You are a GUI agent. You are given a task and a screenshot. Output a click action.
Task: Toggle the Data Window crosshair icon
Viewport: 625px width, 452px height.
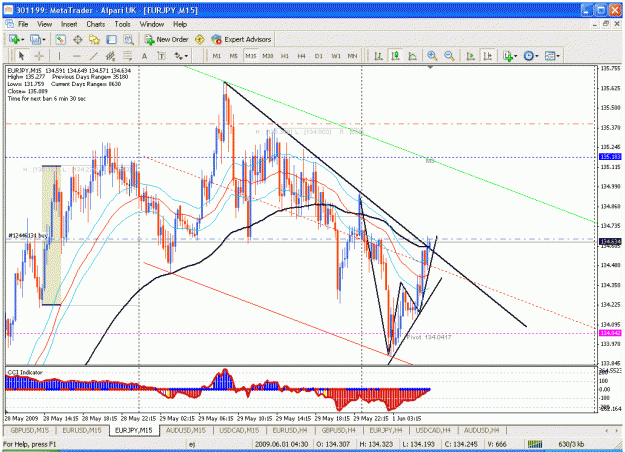(x=77, y=39)
